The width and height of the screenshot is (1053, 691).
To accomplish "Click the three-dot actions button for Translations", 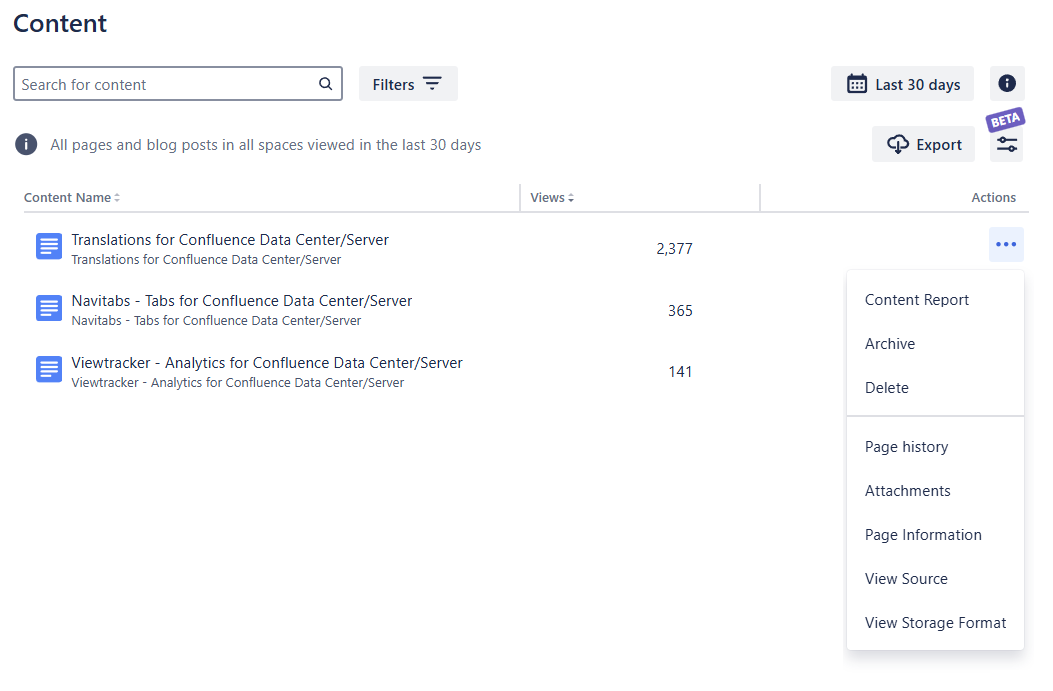I will (x=1006, y=245).
